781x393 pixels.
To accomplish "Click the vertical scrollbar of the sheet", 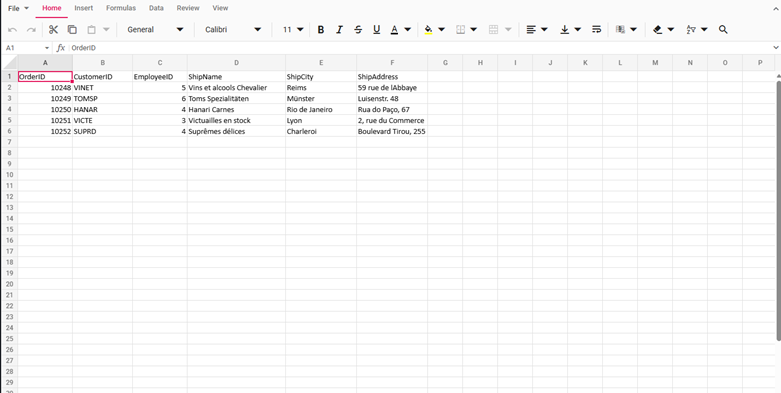I will tap(778, 210).
